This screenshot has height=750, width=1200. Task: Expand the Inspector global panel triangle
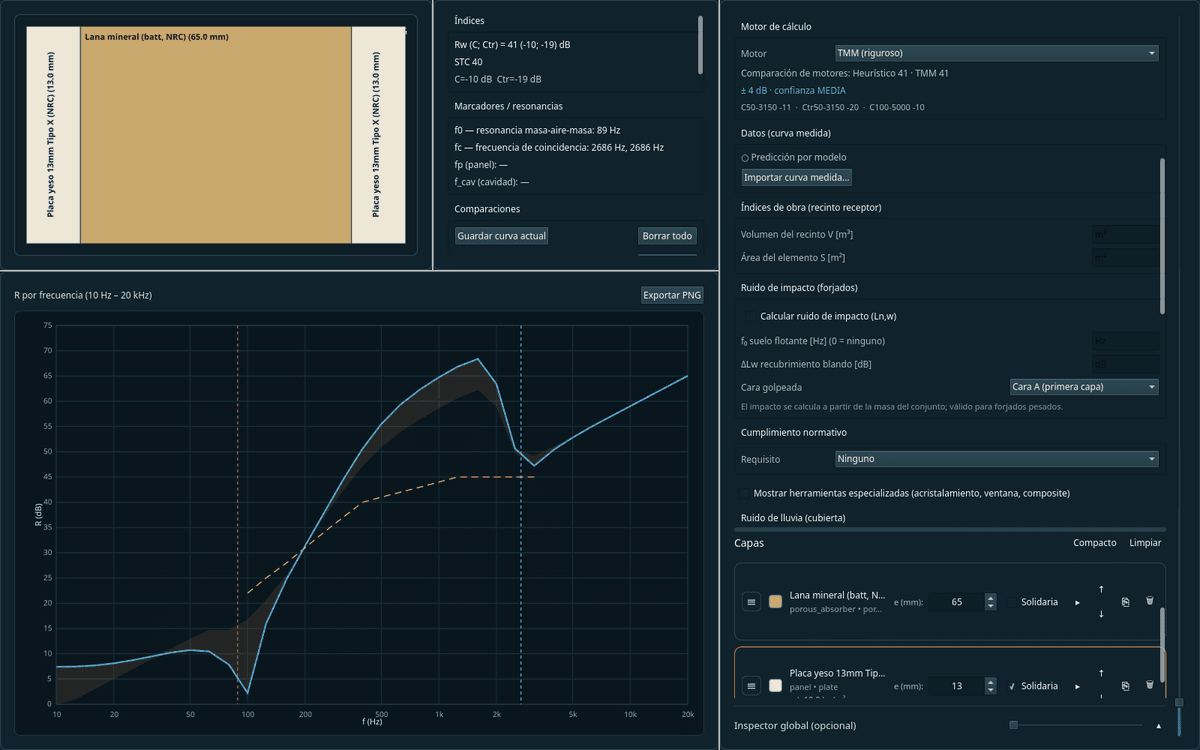[x=1158, y=725]
